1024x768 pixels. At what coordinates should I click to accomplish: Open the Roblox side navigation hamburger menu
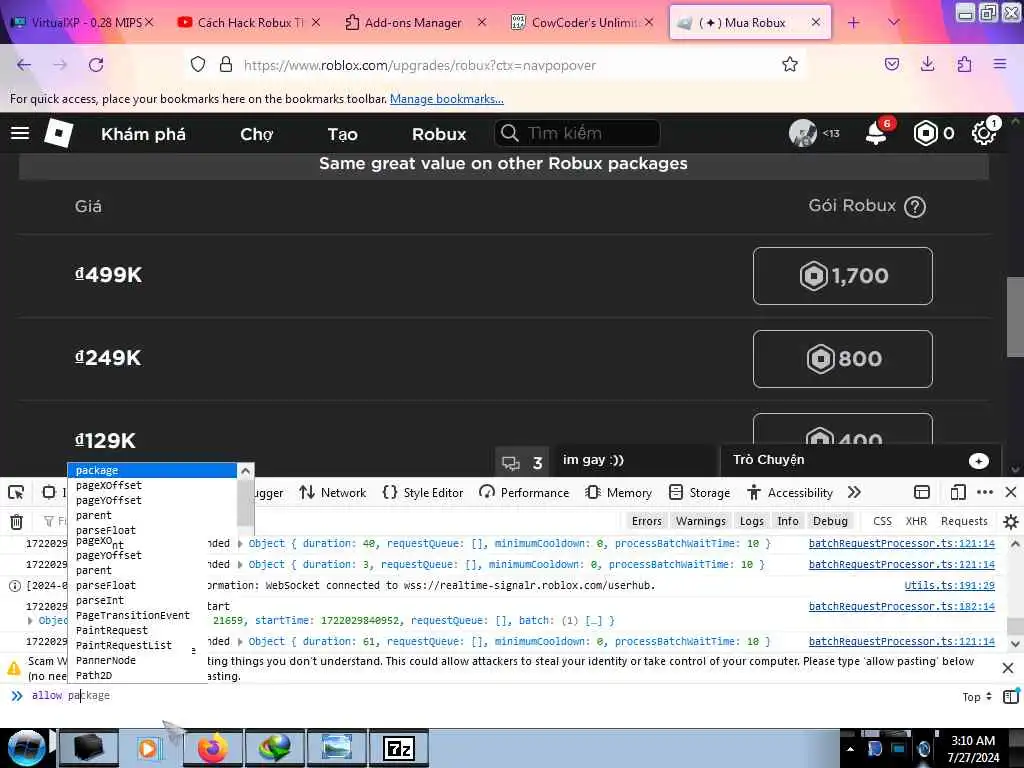click(x=20, y=133)
